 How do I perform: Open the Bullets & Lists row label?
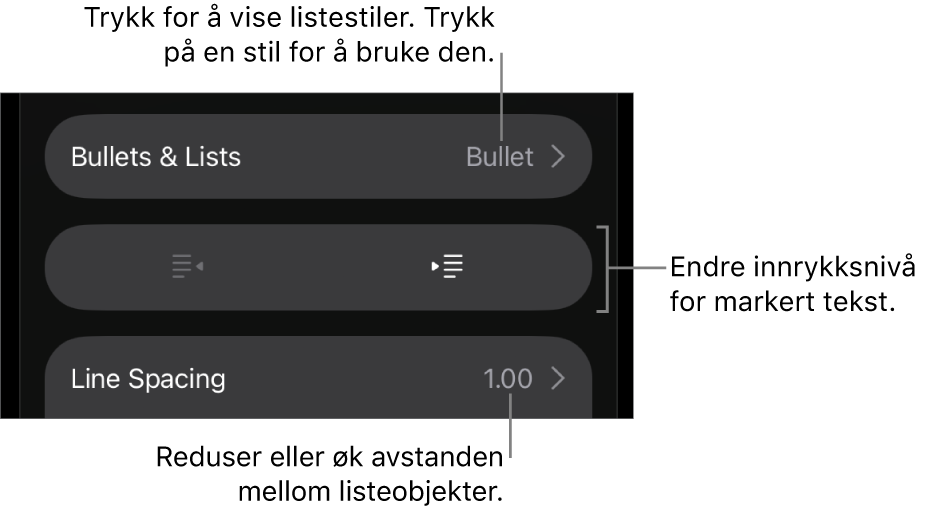pyautogui.click(x=156, y=157)
